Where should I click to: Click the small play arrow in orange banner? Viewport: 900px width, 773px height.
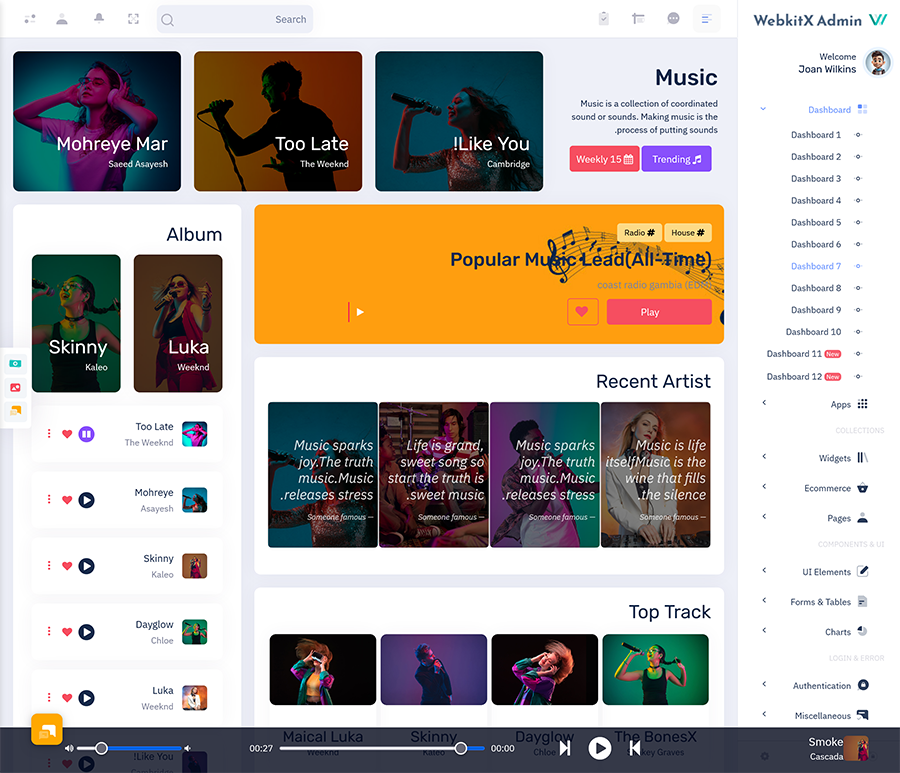[360, 312]
